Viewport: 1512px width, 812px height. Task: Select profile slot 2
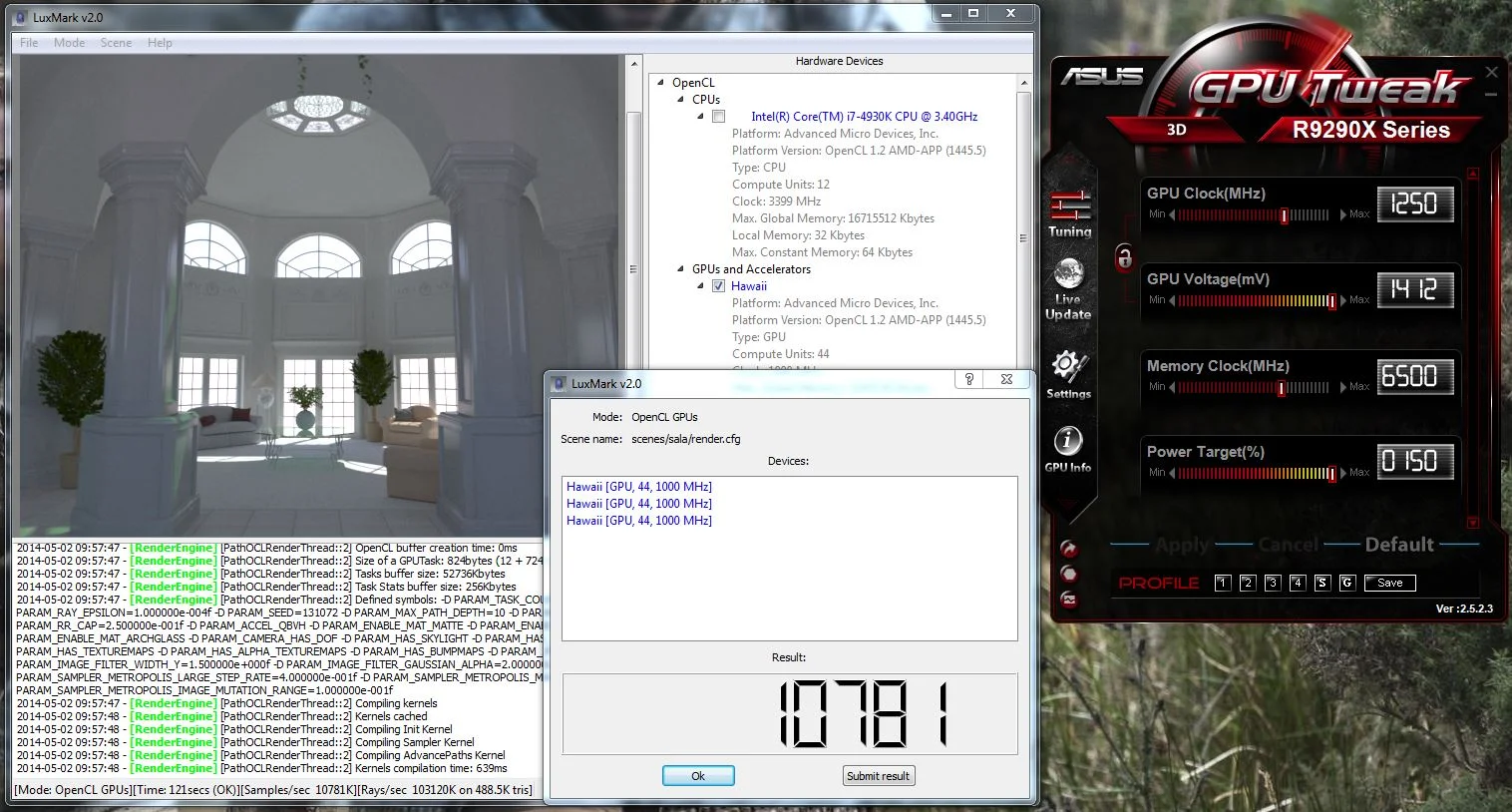click(x=1248, y=583)
